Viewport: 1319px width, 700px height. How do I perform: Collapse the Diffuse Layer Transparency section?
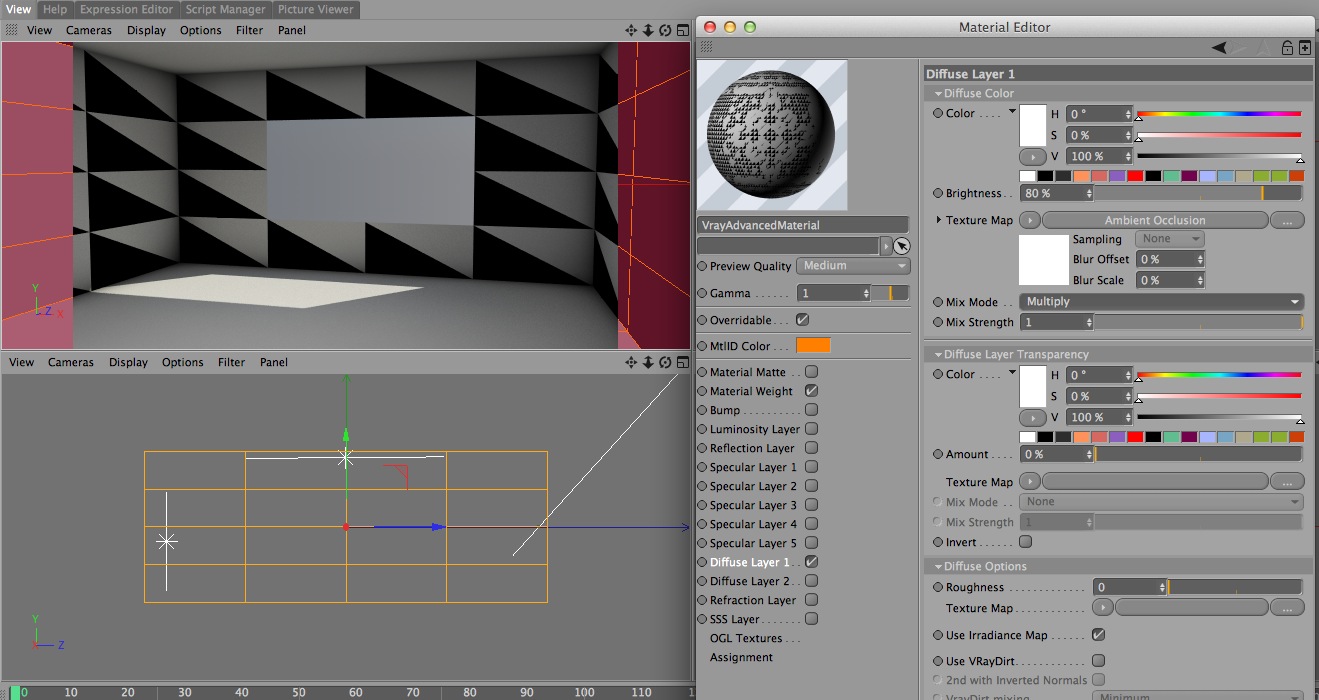938,354
